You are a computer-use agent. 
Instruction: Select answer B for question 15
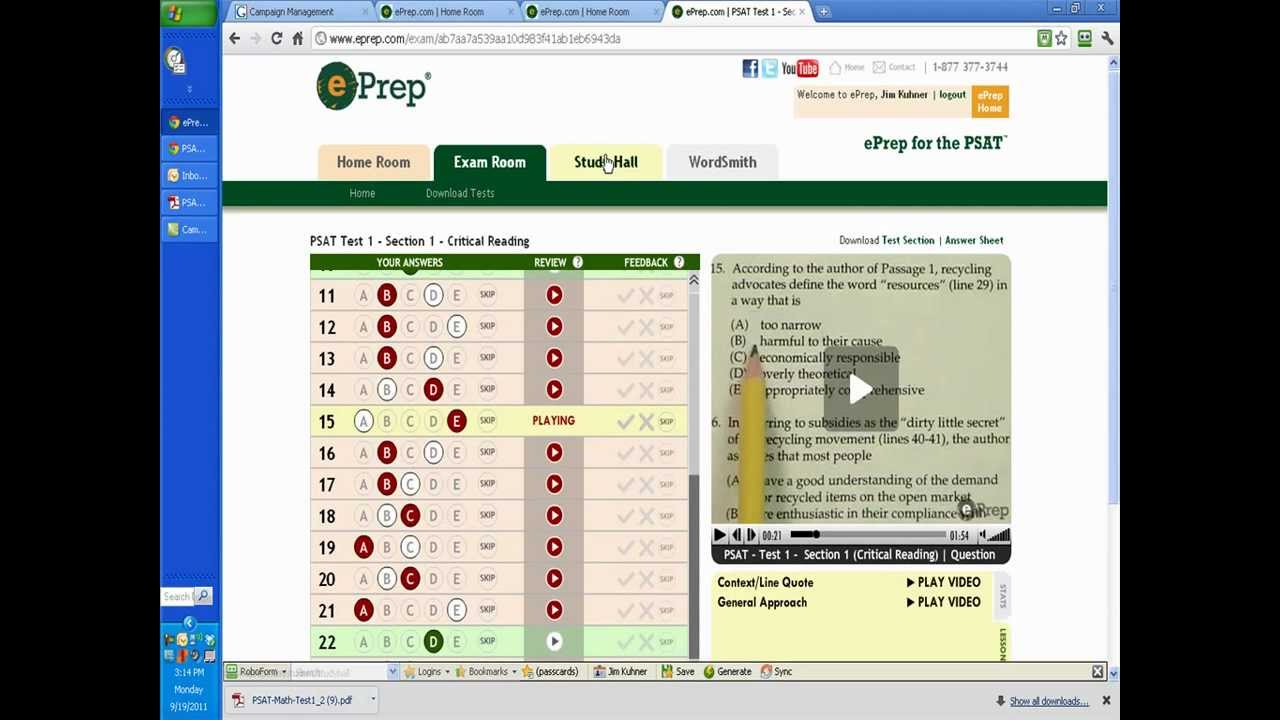coord(386,421)
